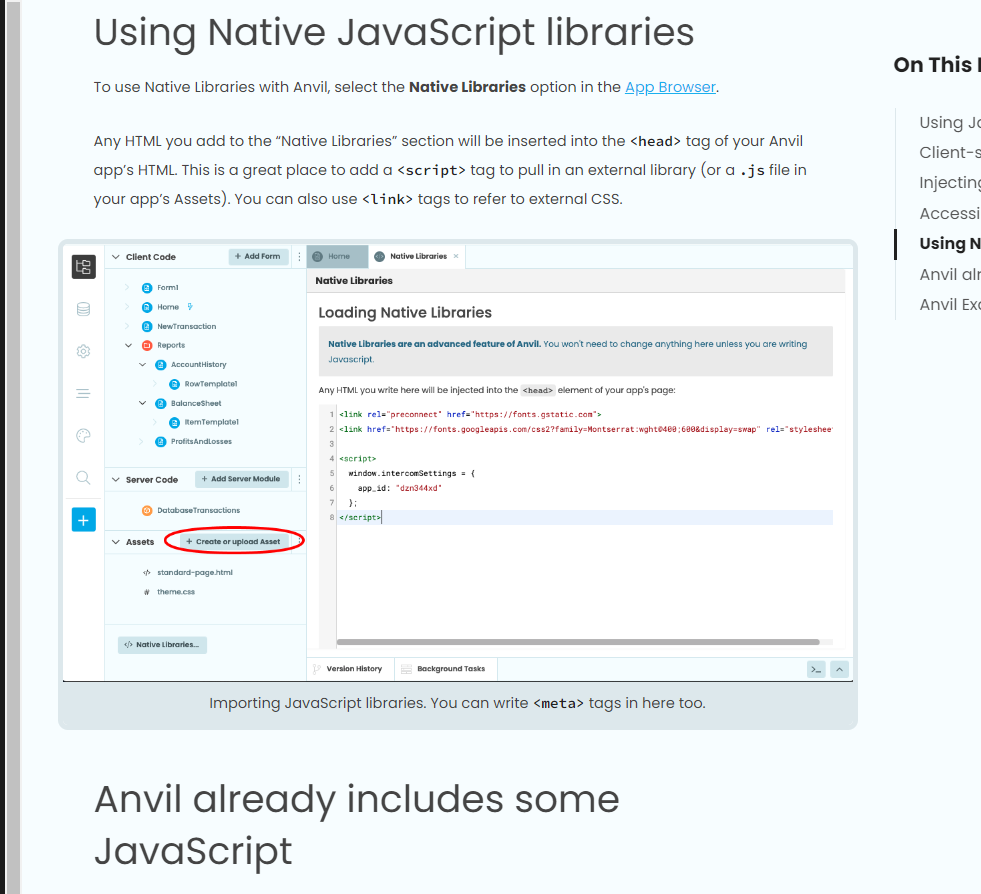
Task: Click the Search magnifier sidebar icon
Action: click(83, 477)
